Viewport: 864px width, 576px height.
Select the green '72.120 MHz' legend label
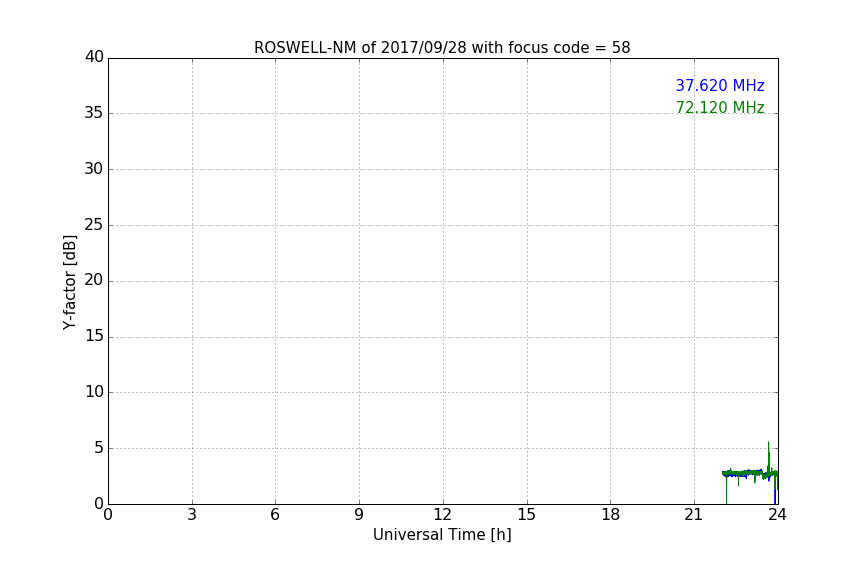pos(720,107)
